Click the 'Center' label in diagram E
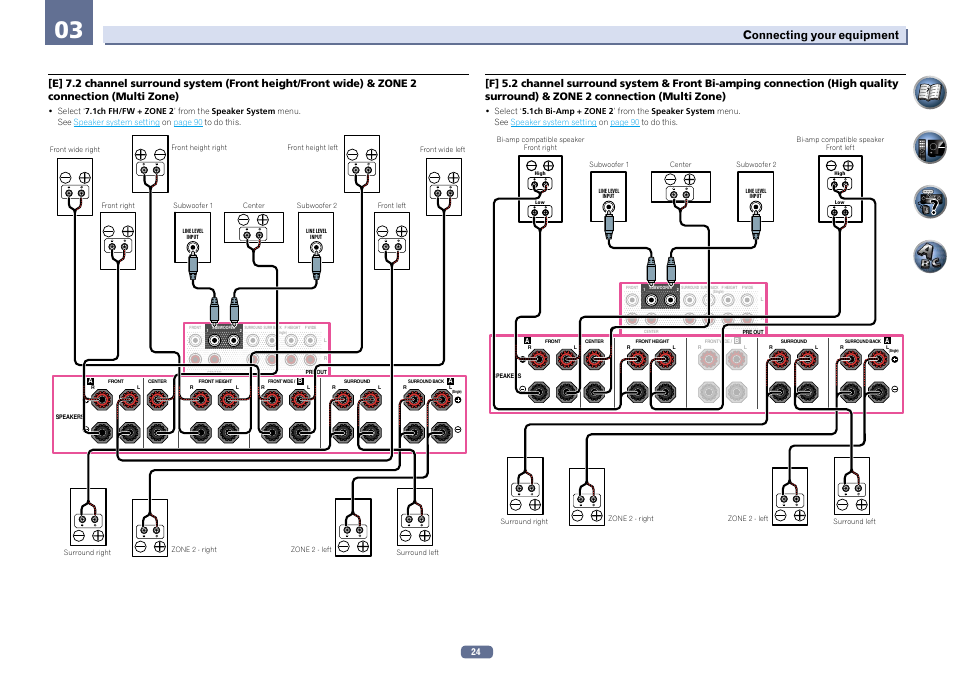Image resolution: width=954 pixels, height=675 pixels. [254, 206]
